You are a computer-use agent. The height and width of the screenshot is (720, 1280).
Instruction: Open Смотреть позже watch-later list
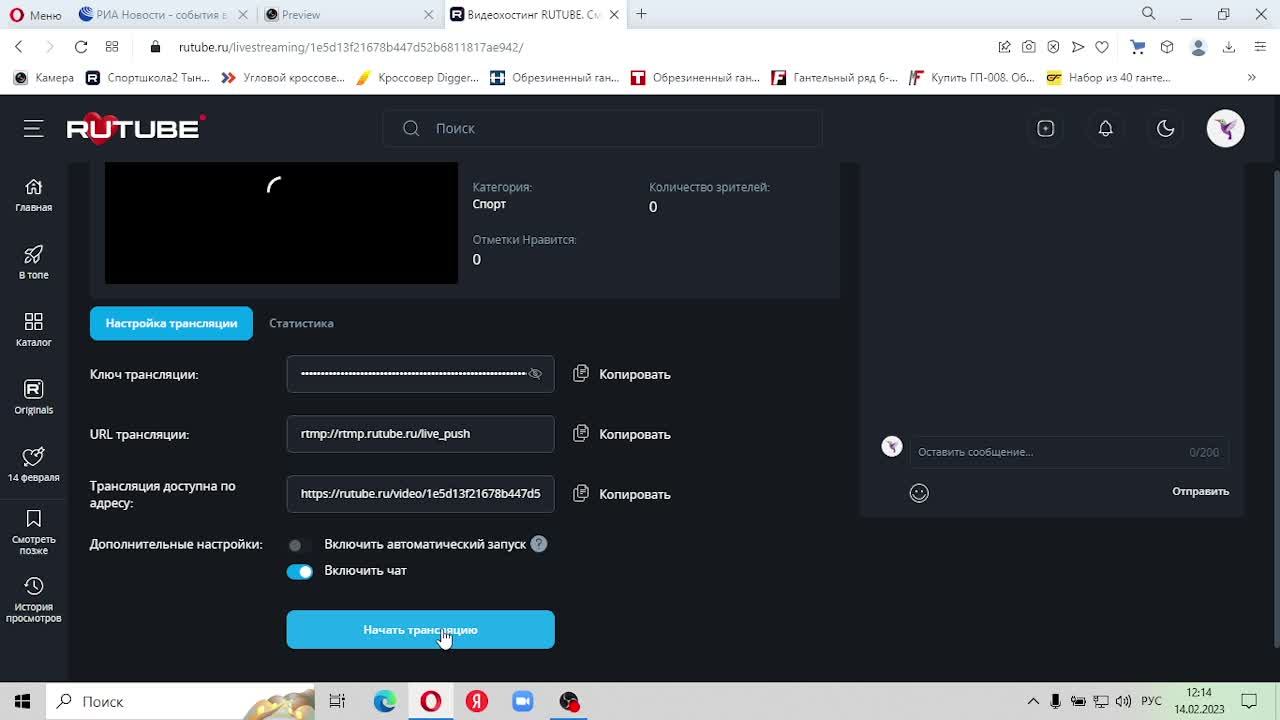click(x=33, y=532)
